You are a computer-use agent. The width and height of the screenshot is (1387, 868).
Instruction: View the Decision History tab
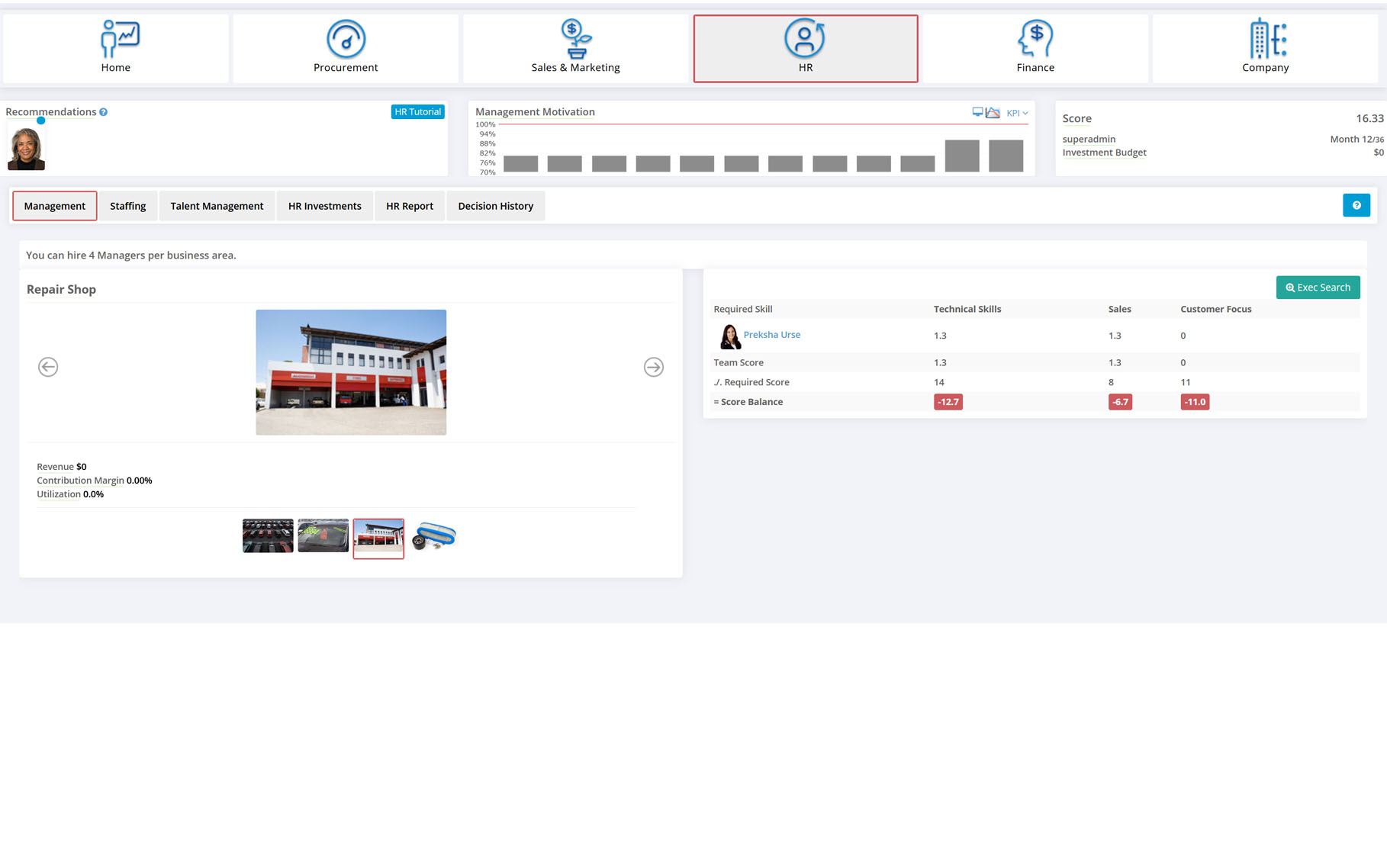495,206
